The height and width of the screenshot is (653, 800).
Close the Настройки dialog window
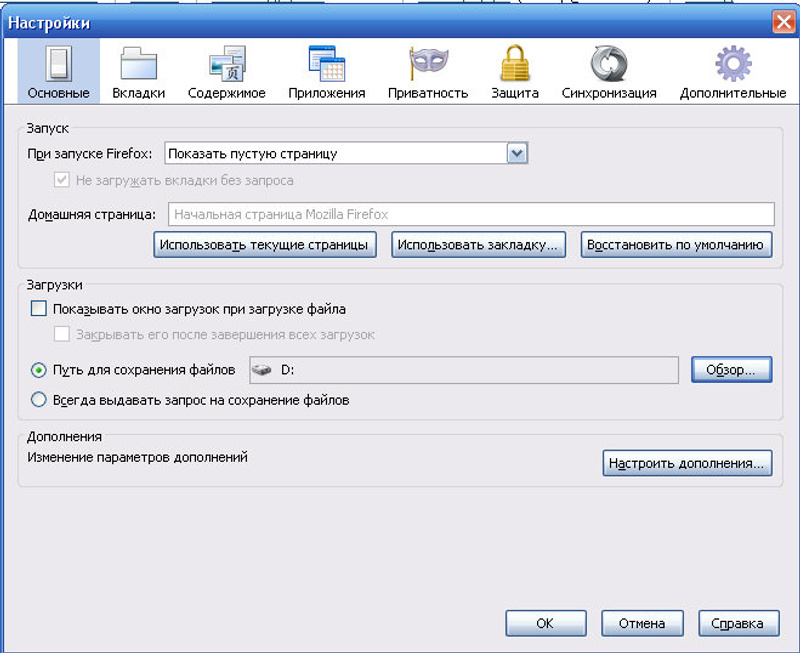[x=784, y=22]
